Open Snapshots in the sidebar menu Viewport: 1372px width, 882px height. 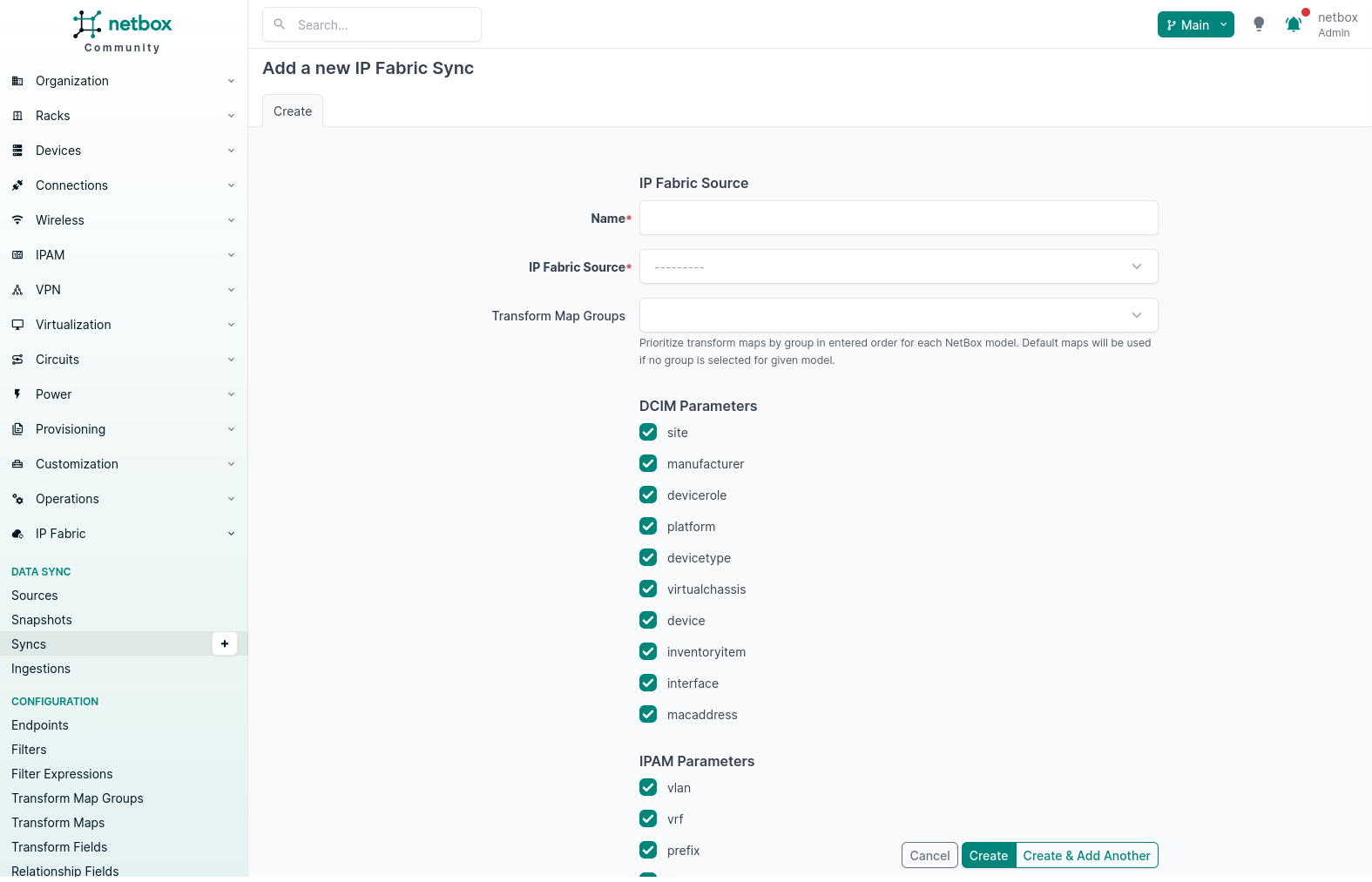tap(42, 620)
